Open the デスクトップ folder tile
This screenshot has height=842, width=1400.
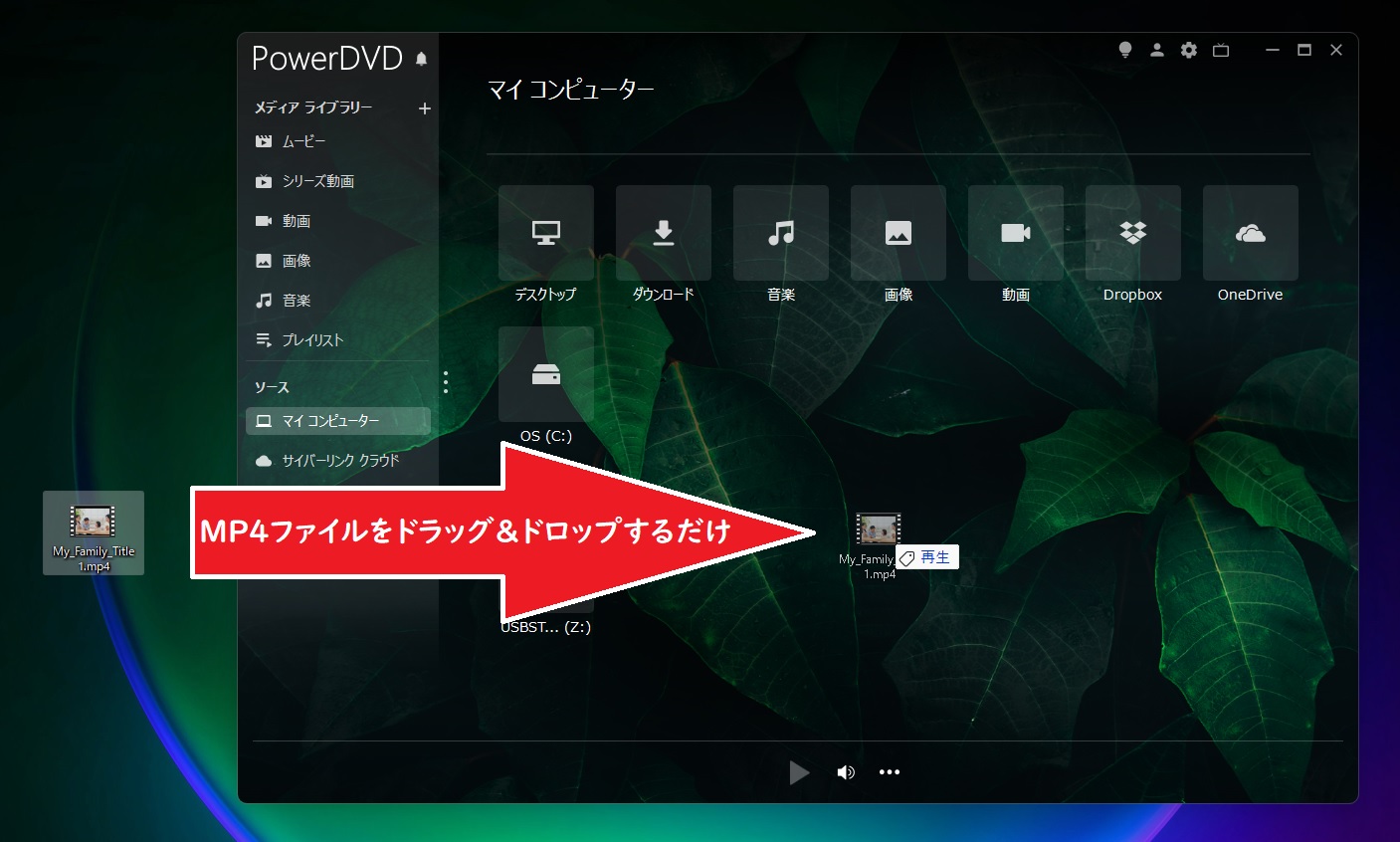[x=546, y=233]
